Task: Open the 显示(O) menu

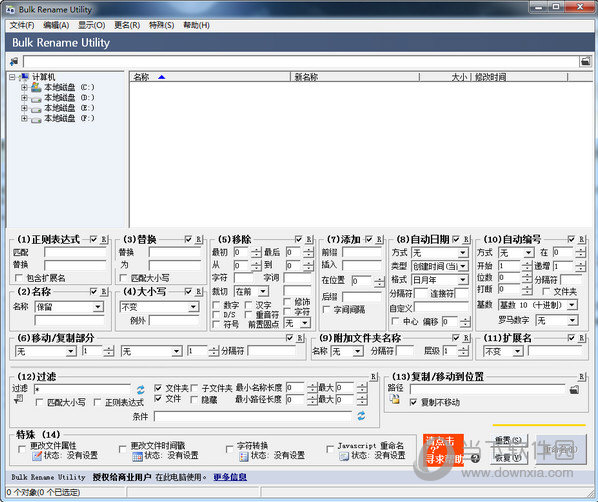Action: [x=92, y=25]
